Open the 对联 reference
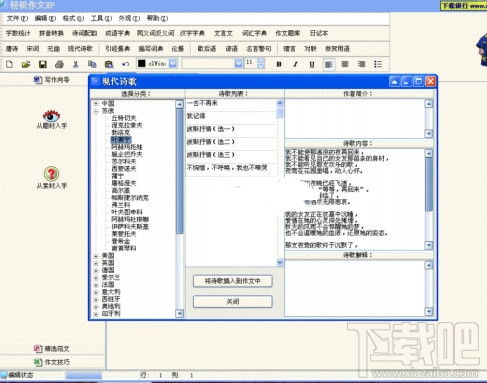The height and width of the screenshot is (383, 487). 310,49
